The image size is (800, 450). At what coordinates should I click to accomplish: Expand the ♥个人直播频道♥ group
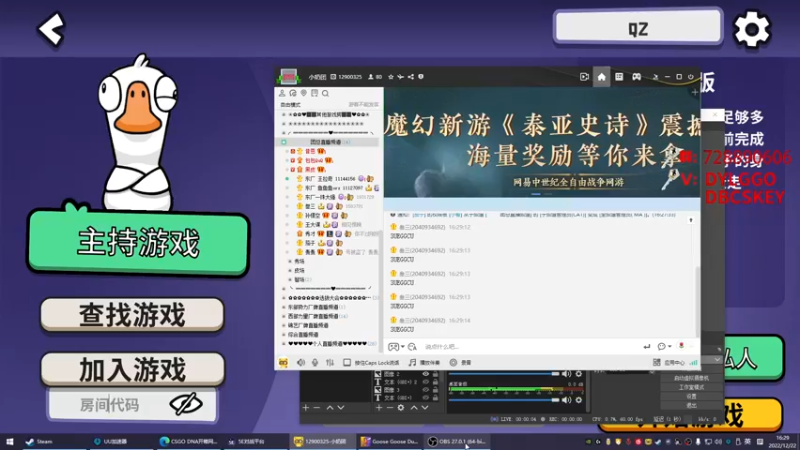(328, 343)
